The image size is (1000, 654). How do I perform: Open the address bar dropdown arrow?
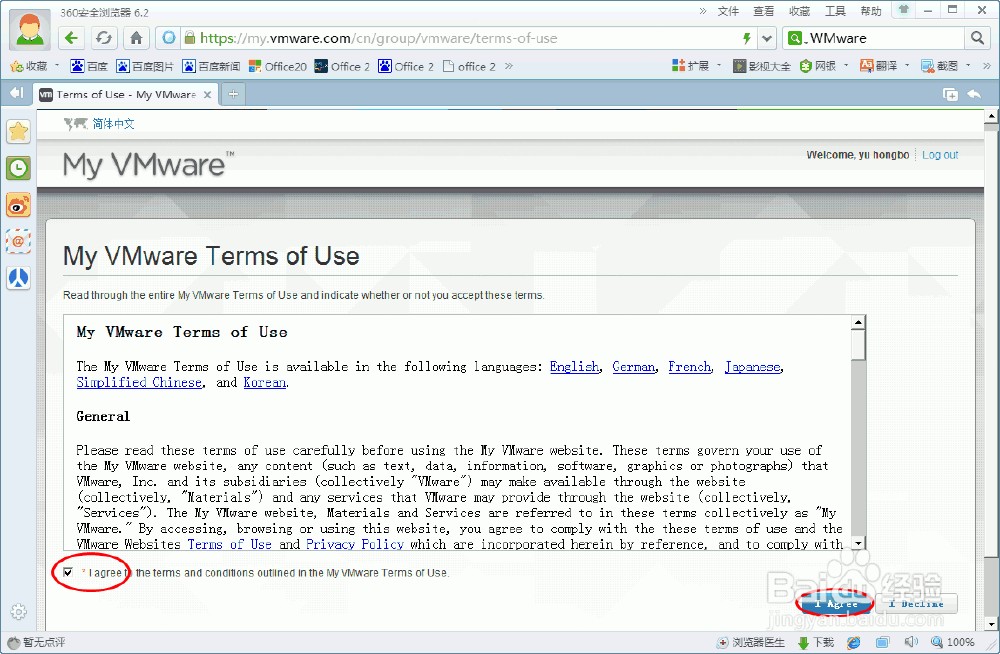[766, 38]
